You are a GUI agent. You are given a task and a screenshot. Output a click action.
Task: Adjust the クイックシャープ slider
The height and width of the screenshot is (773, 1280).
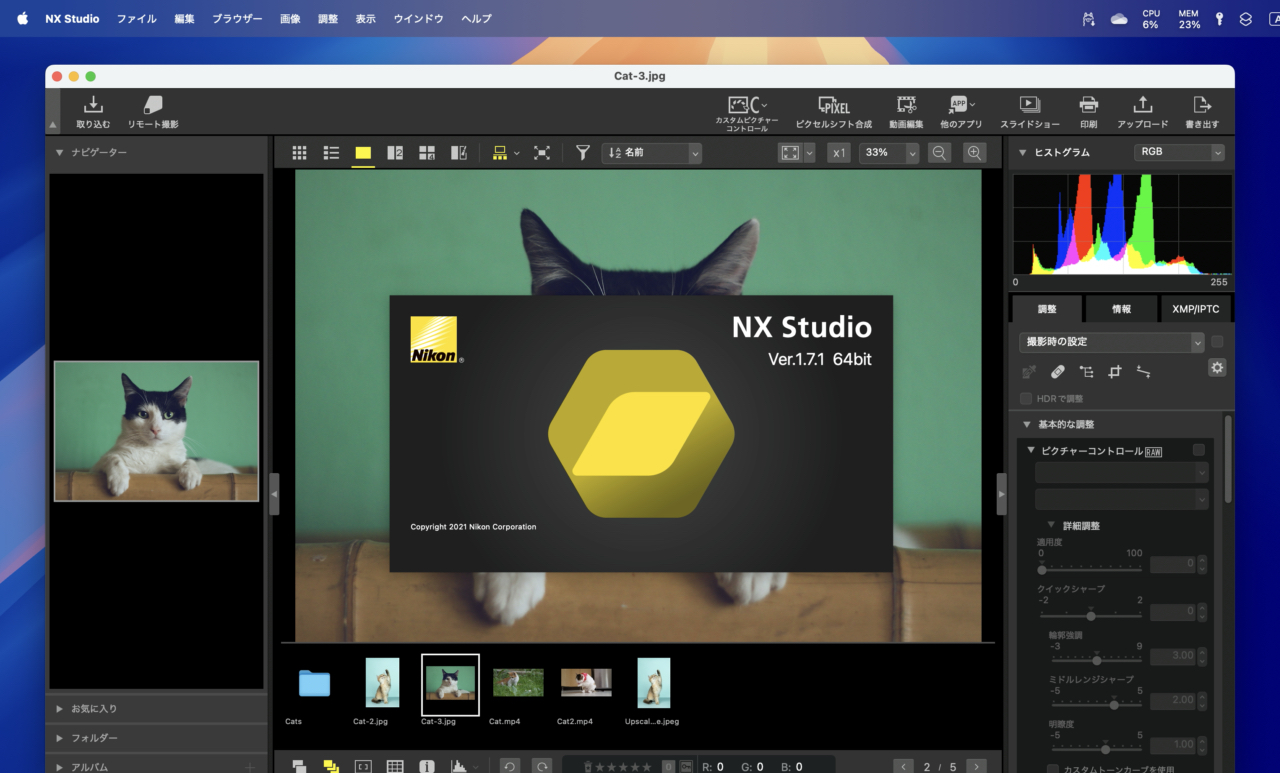(1090, 614)
